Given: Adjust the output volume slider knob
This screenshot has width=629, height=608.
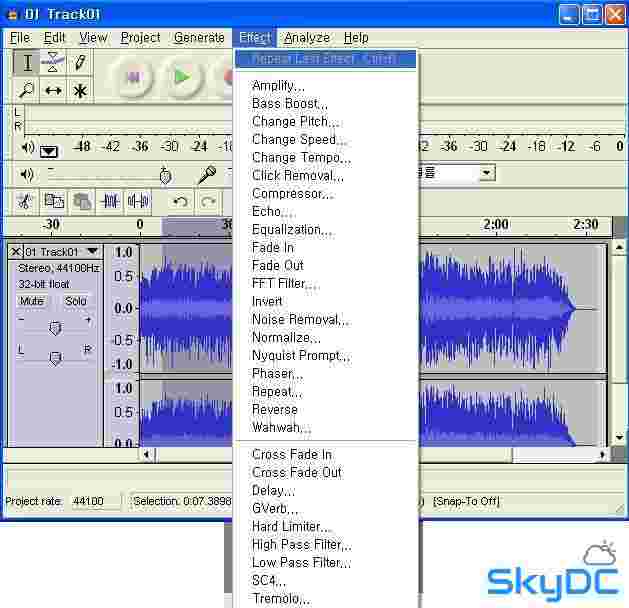Looking at the screenshot, I should click(165, 175).
